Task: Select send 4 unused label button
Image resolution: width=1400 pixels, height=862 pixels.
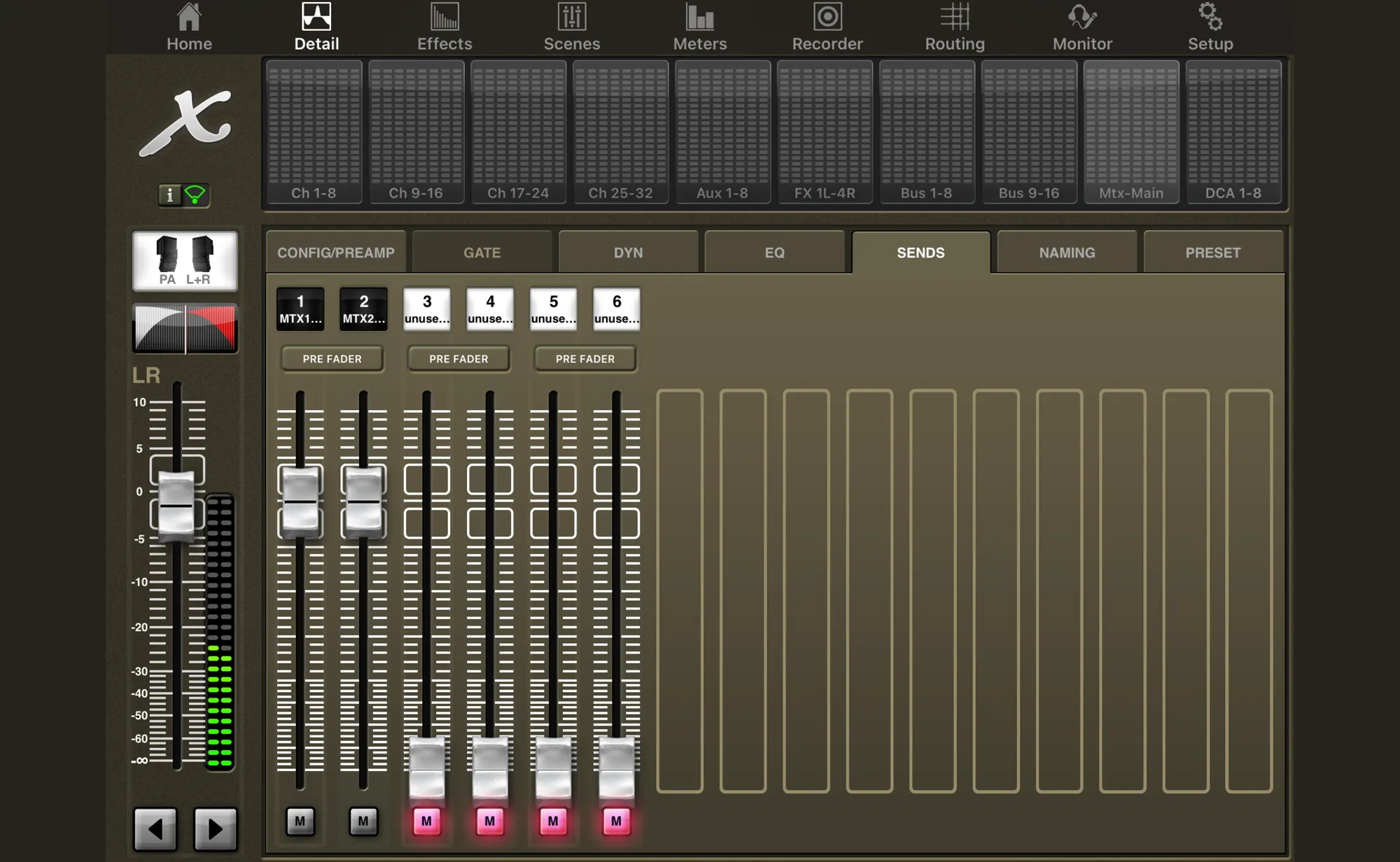Action: pyautogui.click(x=490, y=309)
